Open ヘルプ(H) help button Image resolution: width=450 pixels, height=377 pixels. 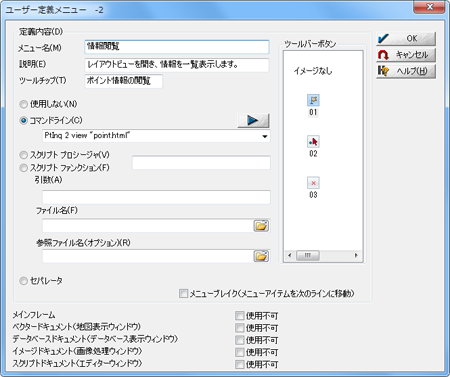406,71
